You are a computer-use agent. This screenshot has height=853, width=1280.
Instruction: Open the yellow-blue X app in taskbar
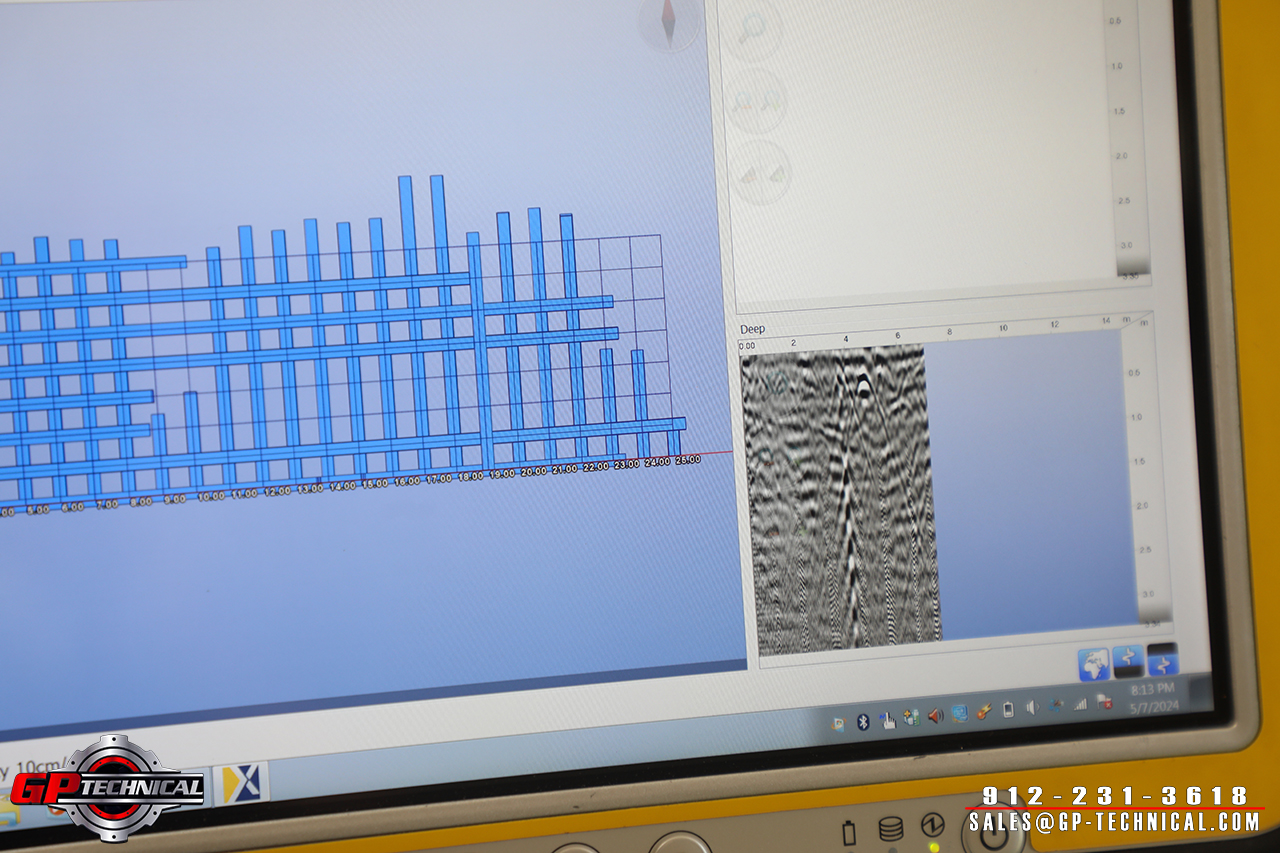coord(243,783)
